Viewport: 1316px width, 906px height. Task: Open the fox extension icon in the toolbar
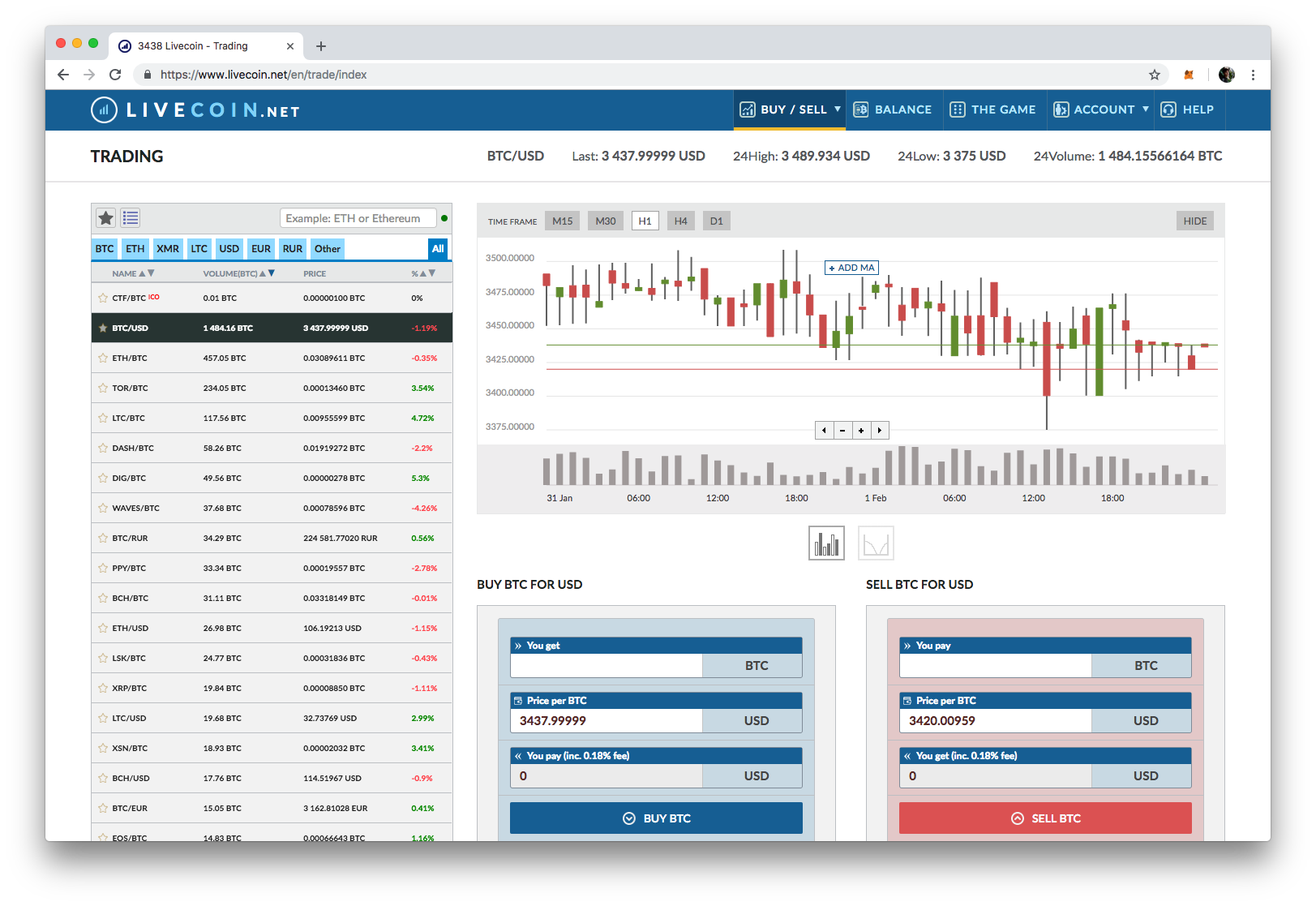click(1189, 75)
